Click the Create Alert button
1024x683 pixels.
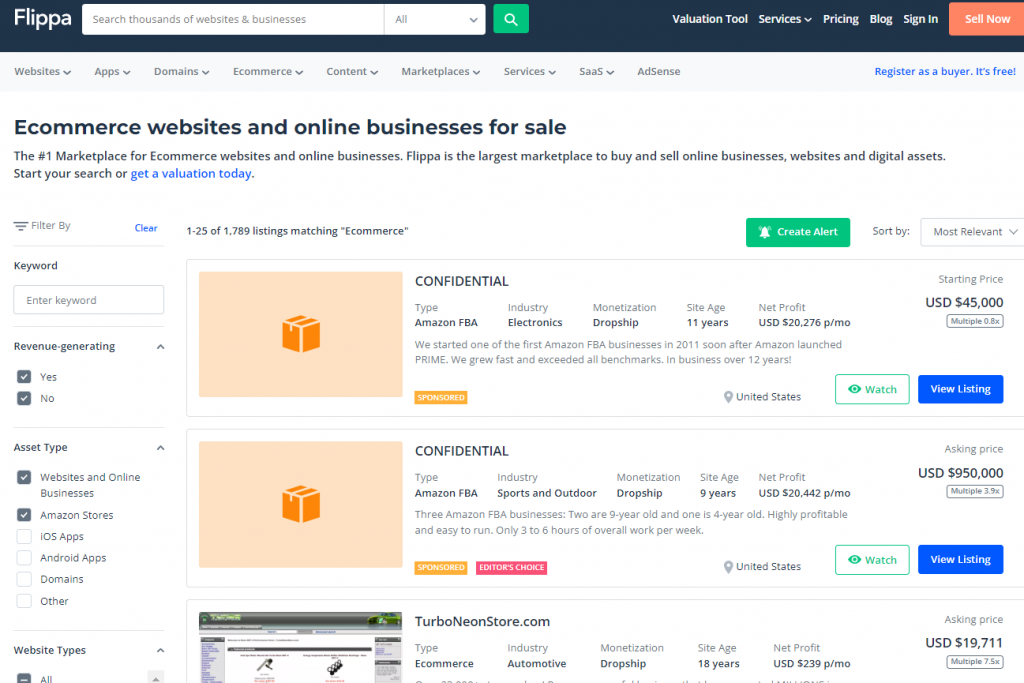[x=797, y=232]
